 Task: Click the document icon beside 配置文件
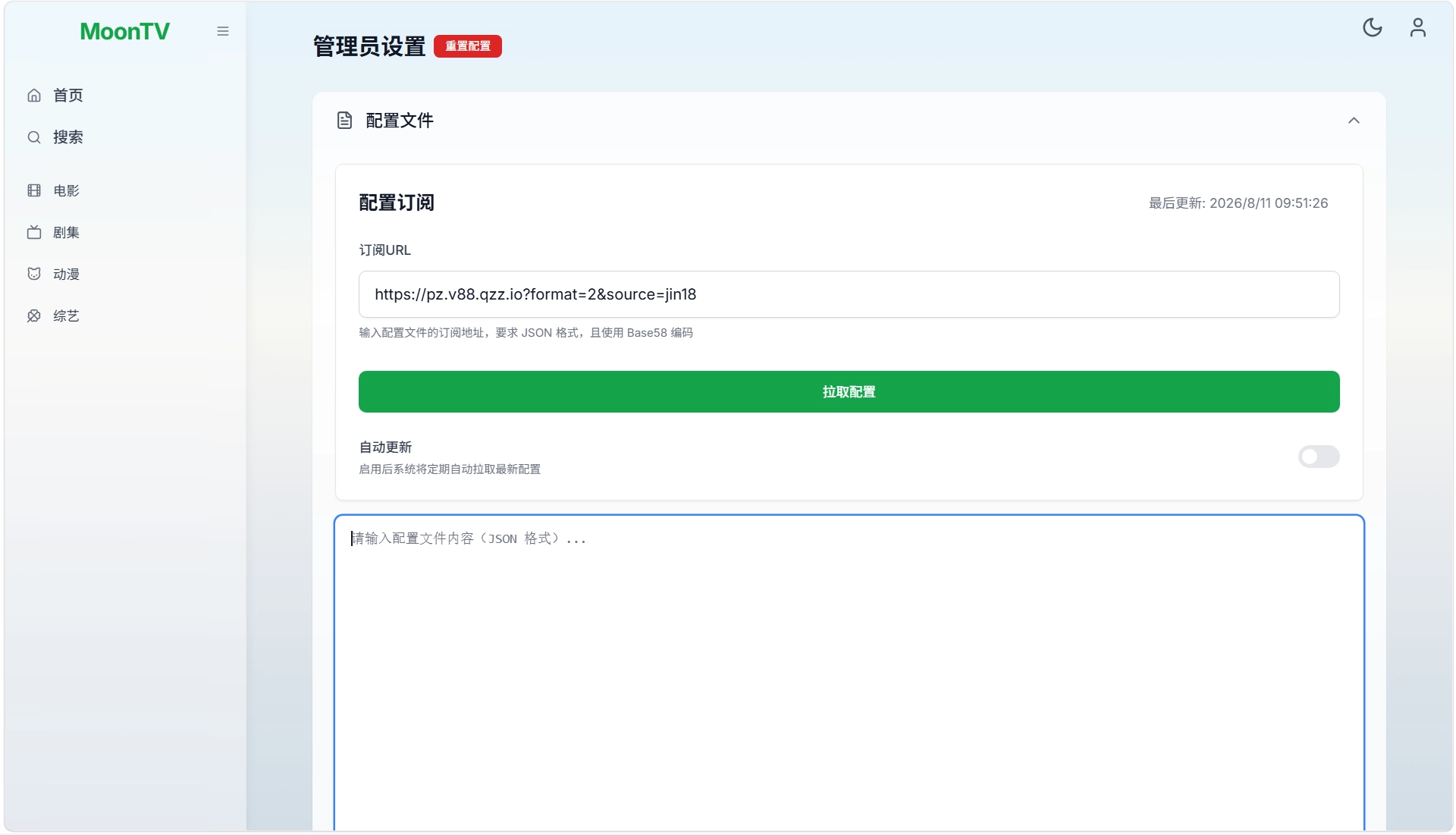[x=344, y=121]
